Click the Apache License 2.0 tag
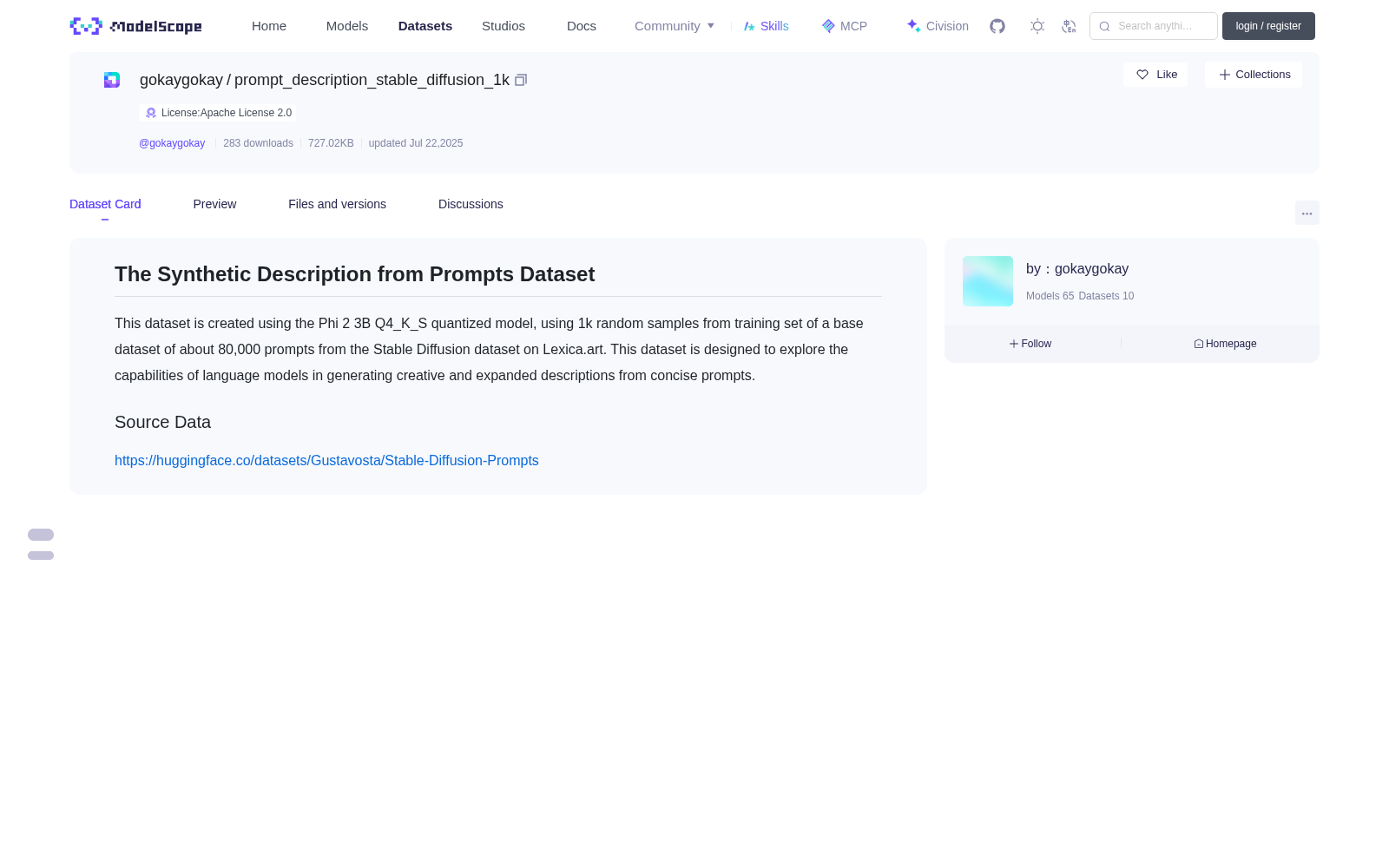1389x868 pixels. pos(218,113)
